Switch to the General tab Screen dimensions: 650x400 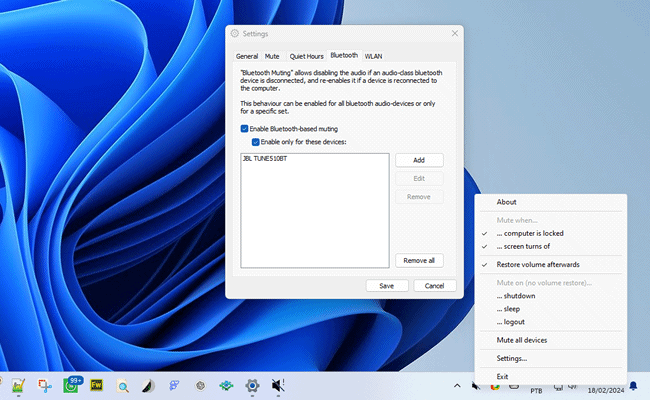click(x=247, y=56)
